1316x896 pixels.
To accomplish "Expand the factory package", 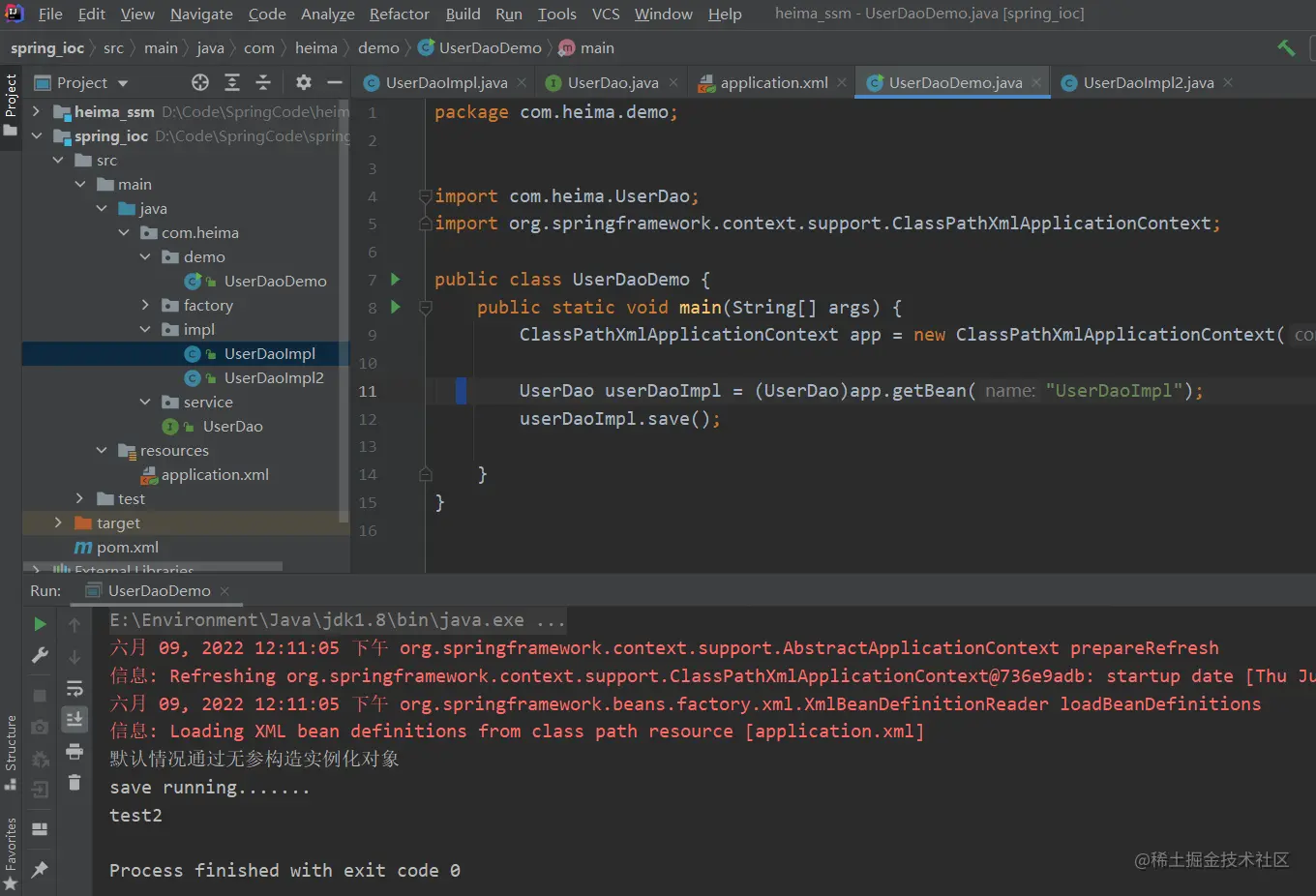I will pos(145,305).
